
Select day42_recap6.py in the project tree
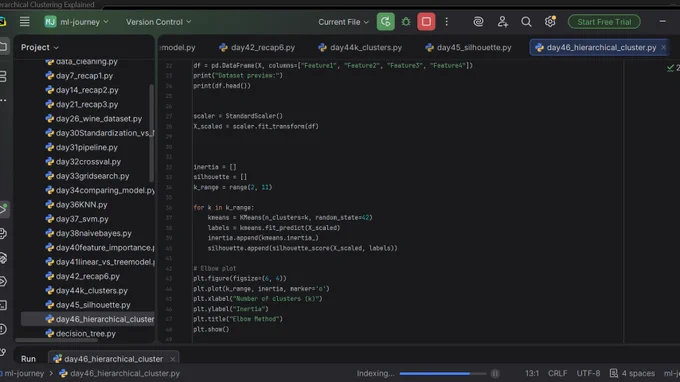(82, 276)
